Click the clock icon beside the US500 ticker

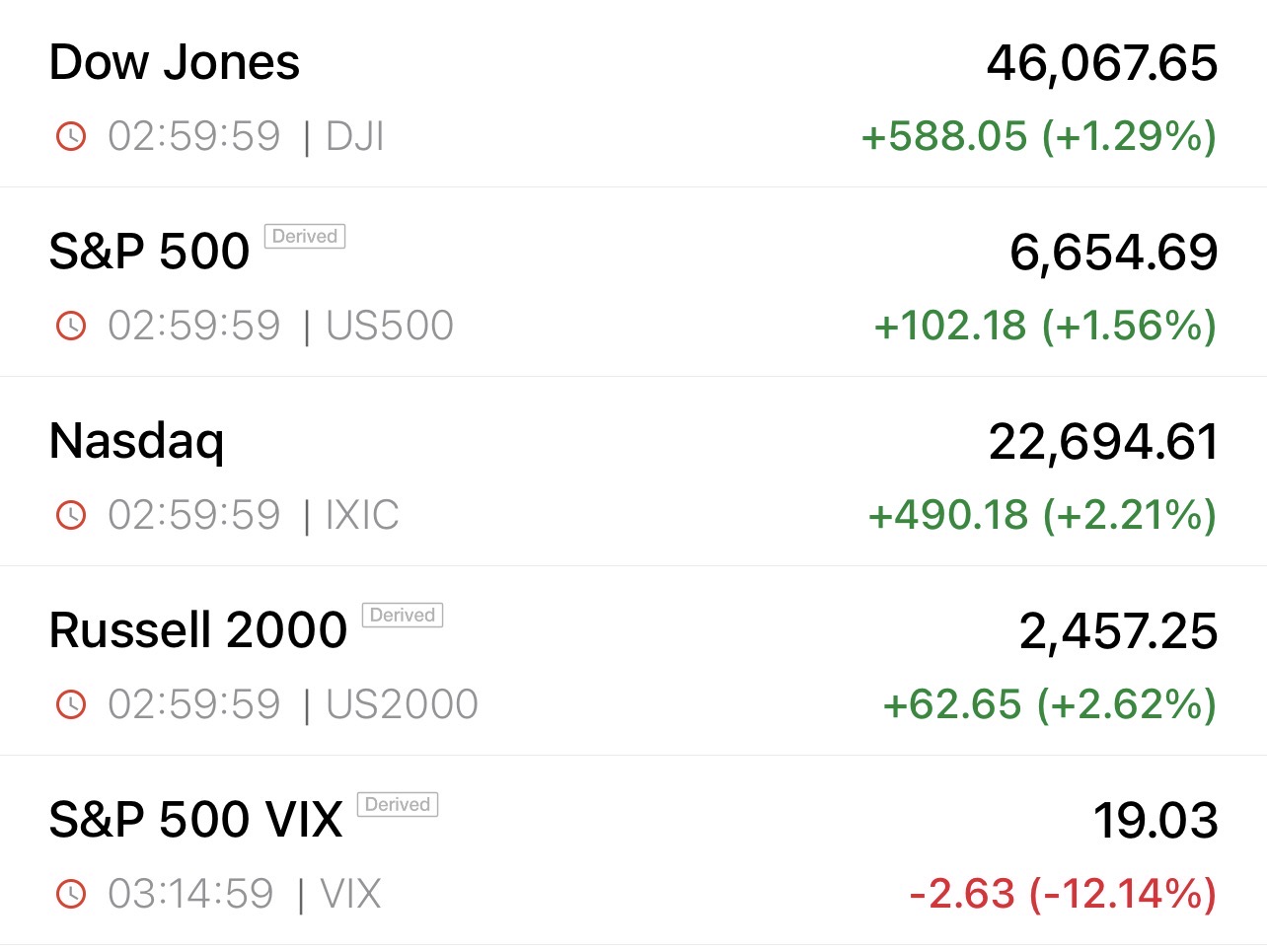point(71,326)
